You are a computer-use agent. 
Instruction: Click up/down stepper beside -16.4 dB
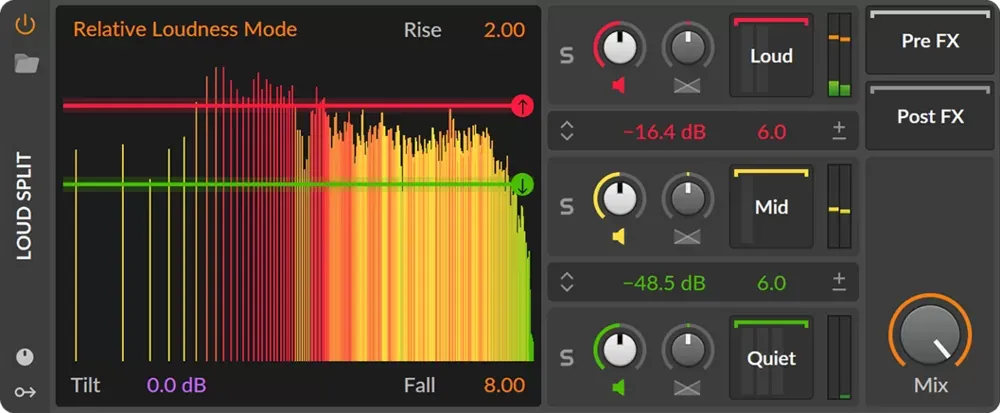pyautogui.click(x=566, y=132)
